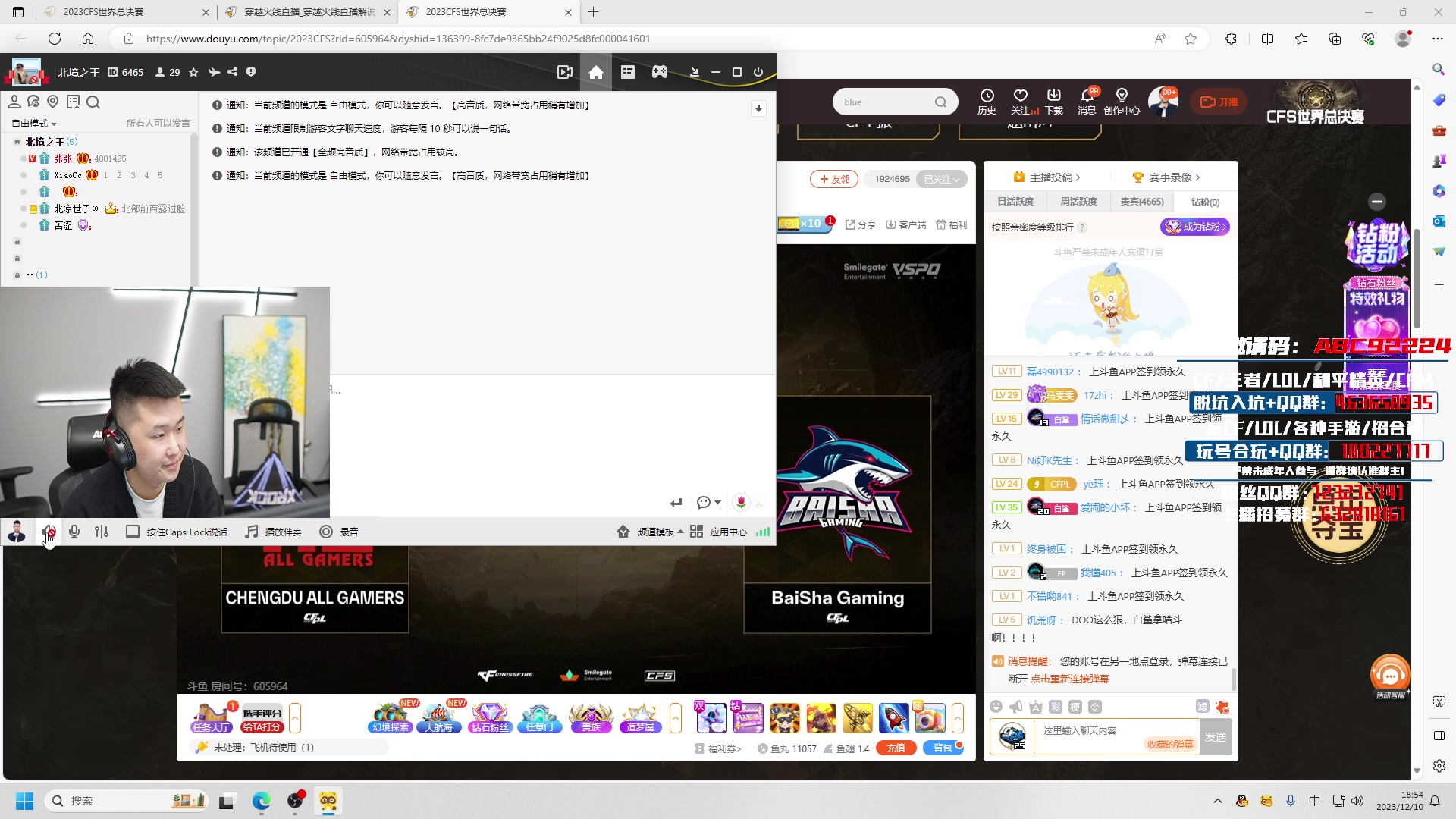1456x819 pixels.
Task: Select user 张张 in the channel list
Action: (63, 158)
